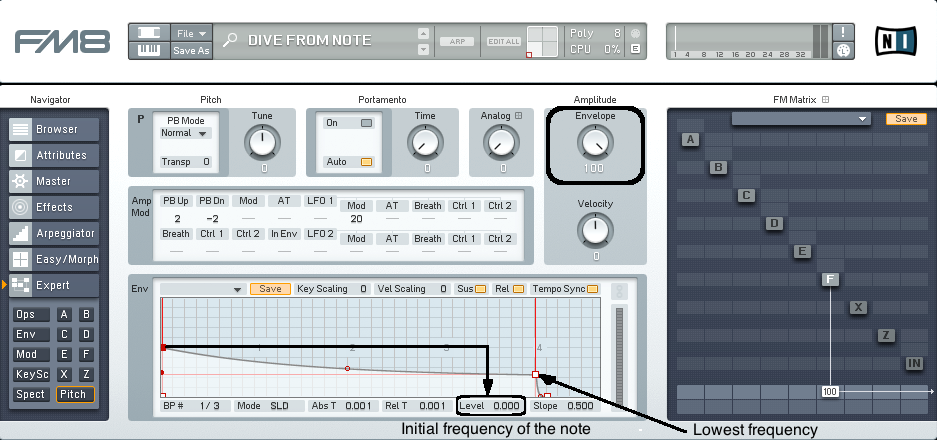Open the File dropdown menu
Image resolution: width=937 pixels, height=440 pixels.
coord(191,33)
